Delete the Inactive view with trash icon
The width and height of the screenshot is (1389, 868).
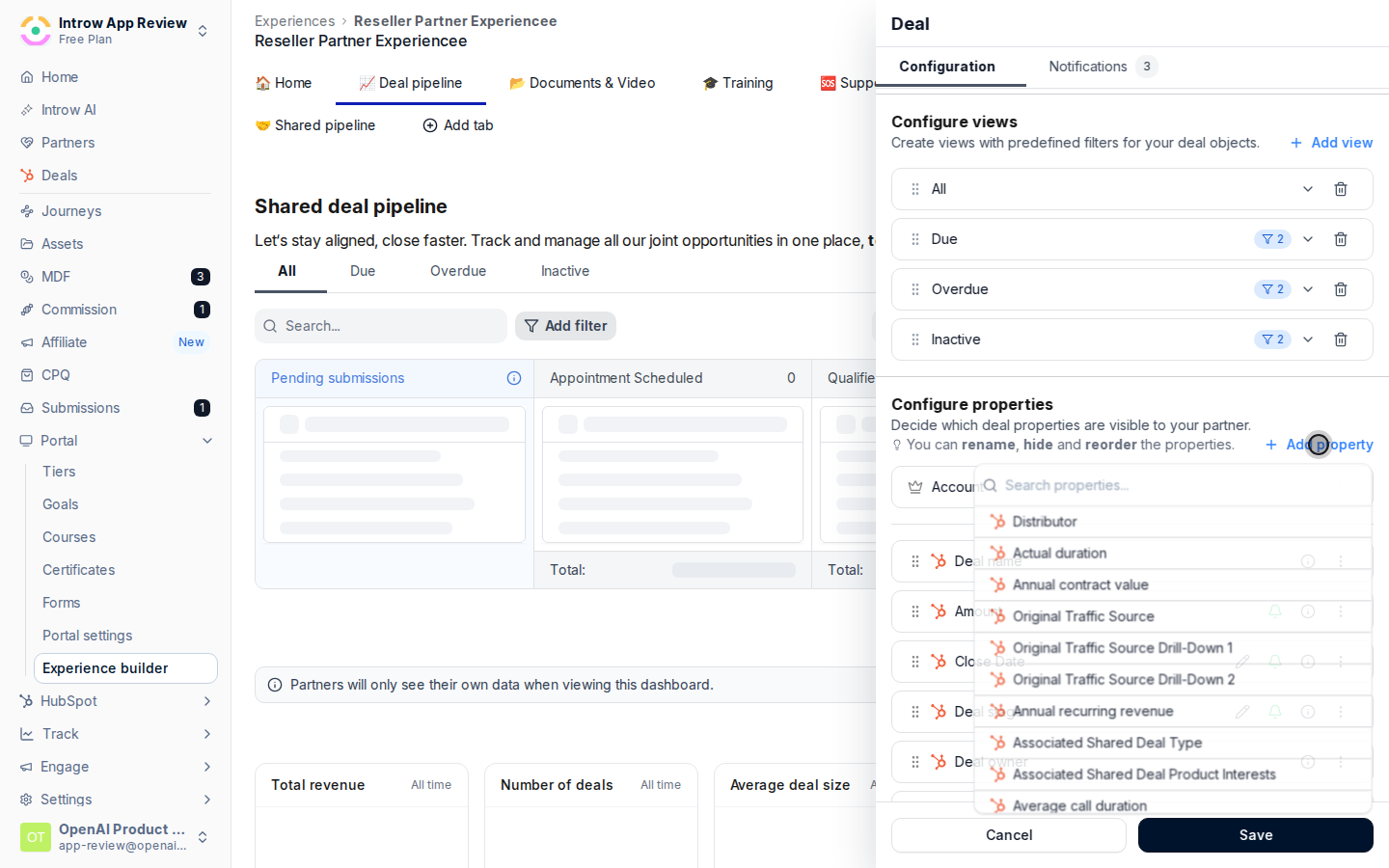pyautogui.click(x=1341, y=339)
